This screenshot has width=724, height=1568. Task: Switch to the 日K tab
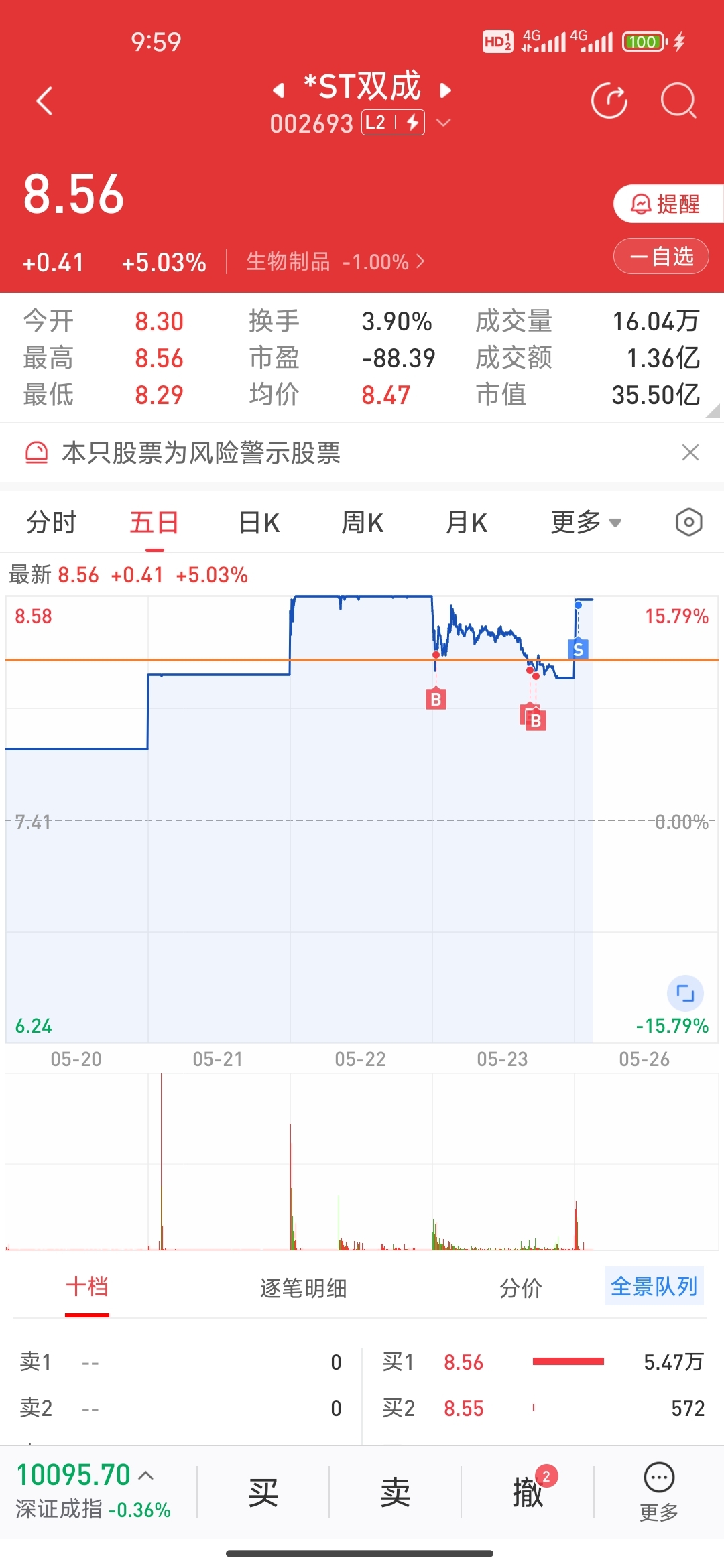tap(259, 523)
